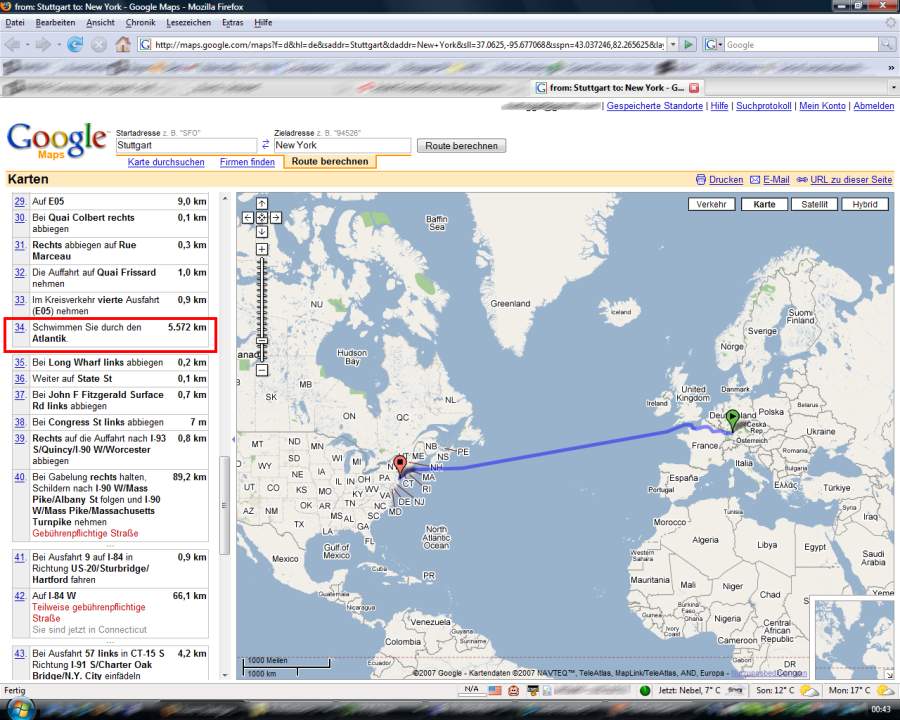Open the Bearbeiten menu
Viewport: 900px width, 720px height.
coord(55,23)
